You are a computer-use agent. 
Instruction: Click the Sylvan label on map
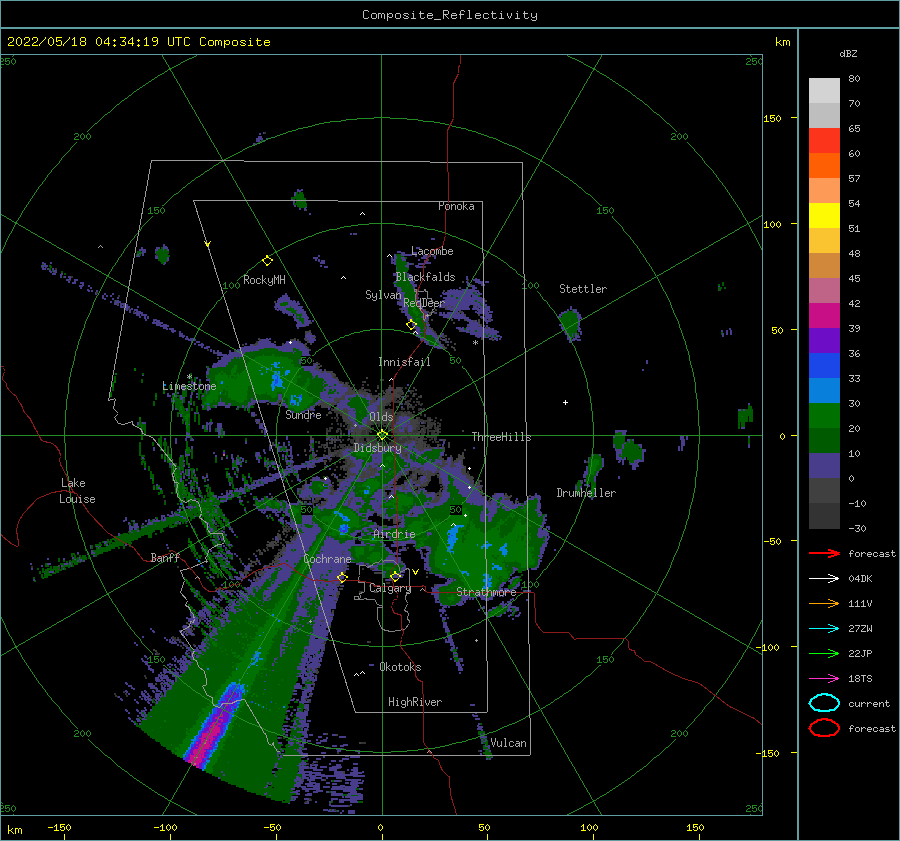coord(383,295)
